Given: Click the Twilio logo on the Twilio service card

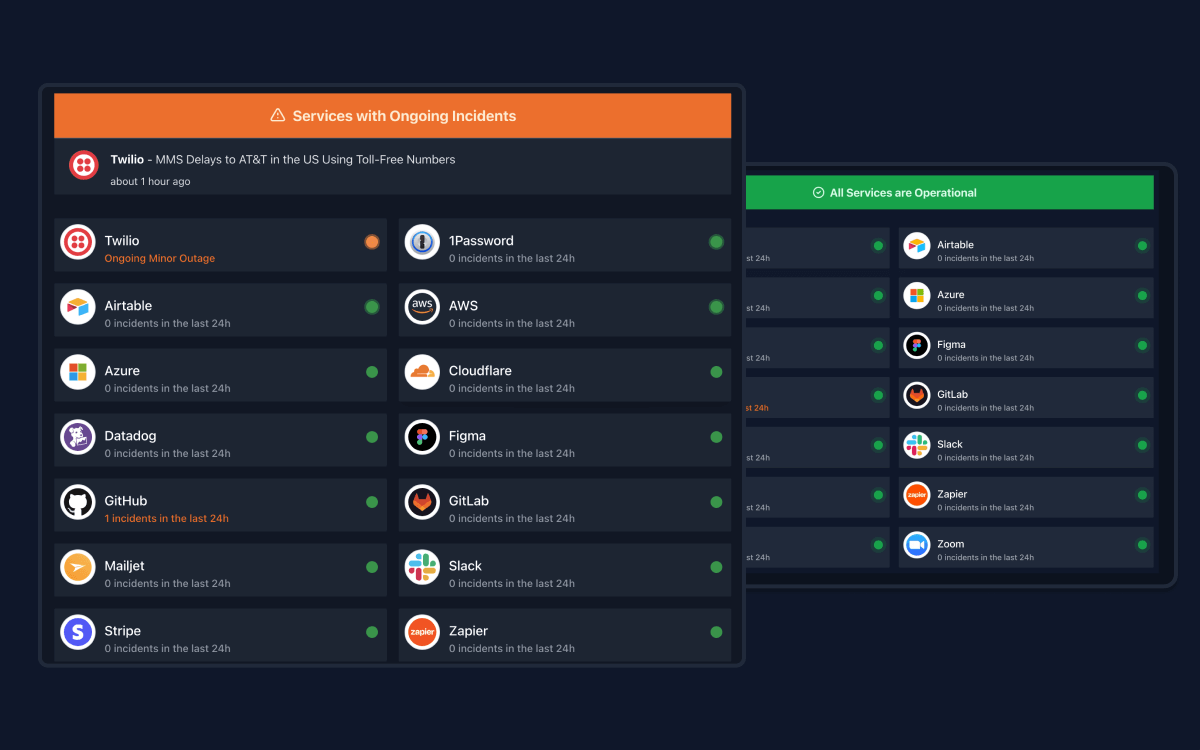Looking at the screenshot, I should click(78, 242).
